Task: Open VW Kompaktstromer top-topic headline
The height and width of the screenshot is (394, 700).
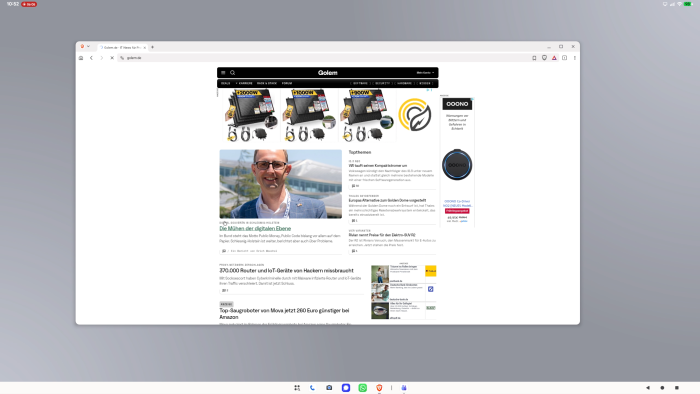Action: point(378,166)
